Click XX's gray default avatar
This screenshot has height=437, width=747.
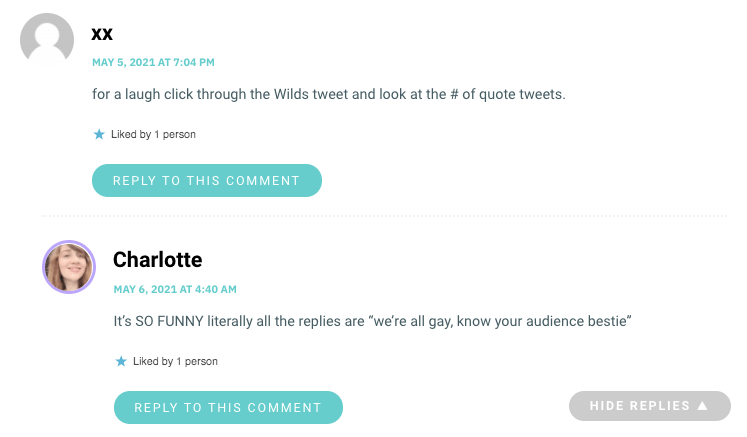tap(47, 40)
